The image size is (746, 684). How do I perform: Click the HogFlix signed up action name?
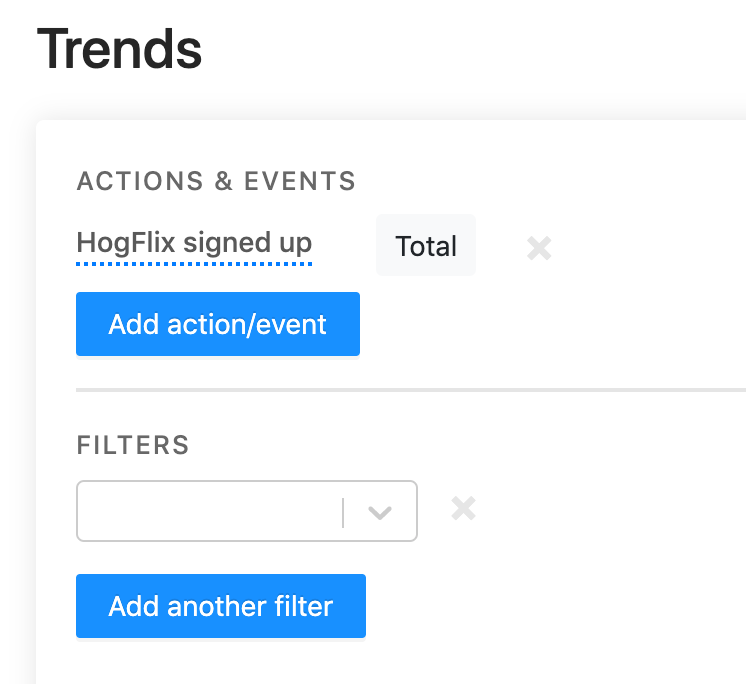[194, 243]
